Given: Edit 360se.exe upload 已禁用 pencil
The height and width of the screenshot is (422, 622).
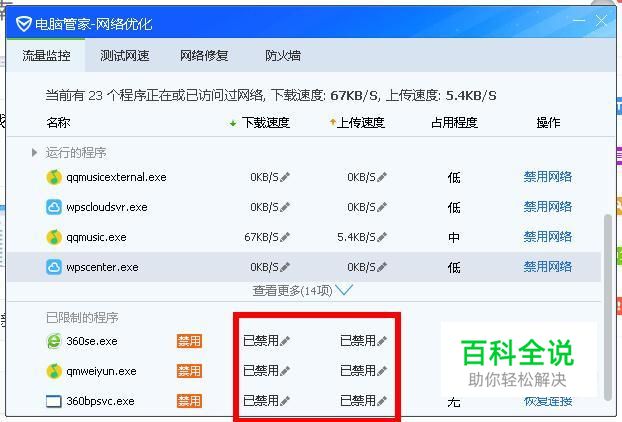Looking at the screenshot, I should 382,341.
